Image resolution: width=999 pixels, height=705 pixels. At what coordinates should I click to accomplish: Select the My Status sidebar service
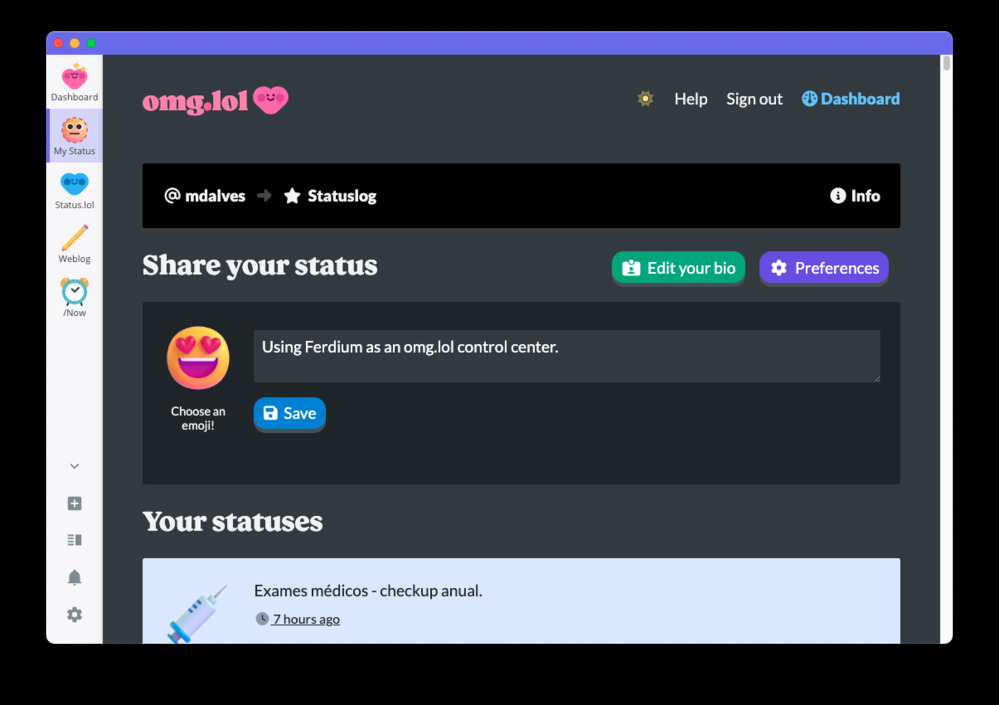pos(74,136)
